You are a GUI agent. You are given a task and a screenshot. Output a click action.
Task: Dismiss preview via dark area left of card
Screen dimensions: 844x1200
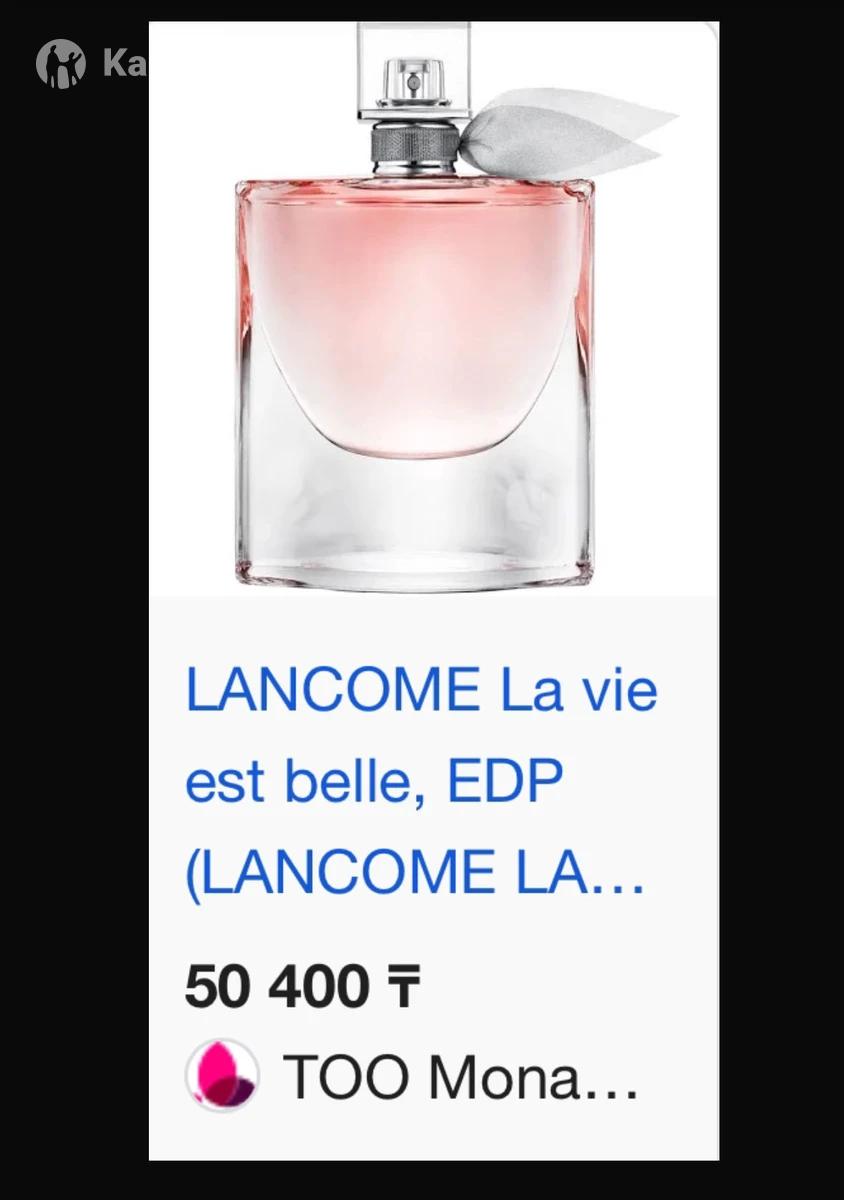tap(74, 600)
